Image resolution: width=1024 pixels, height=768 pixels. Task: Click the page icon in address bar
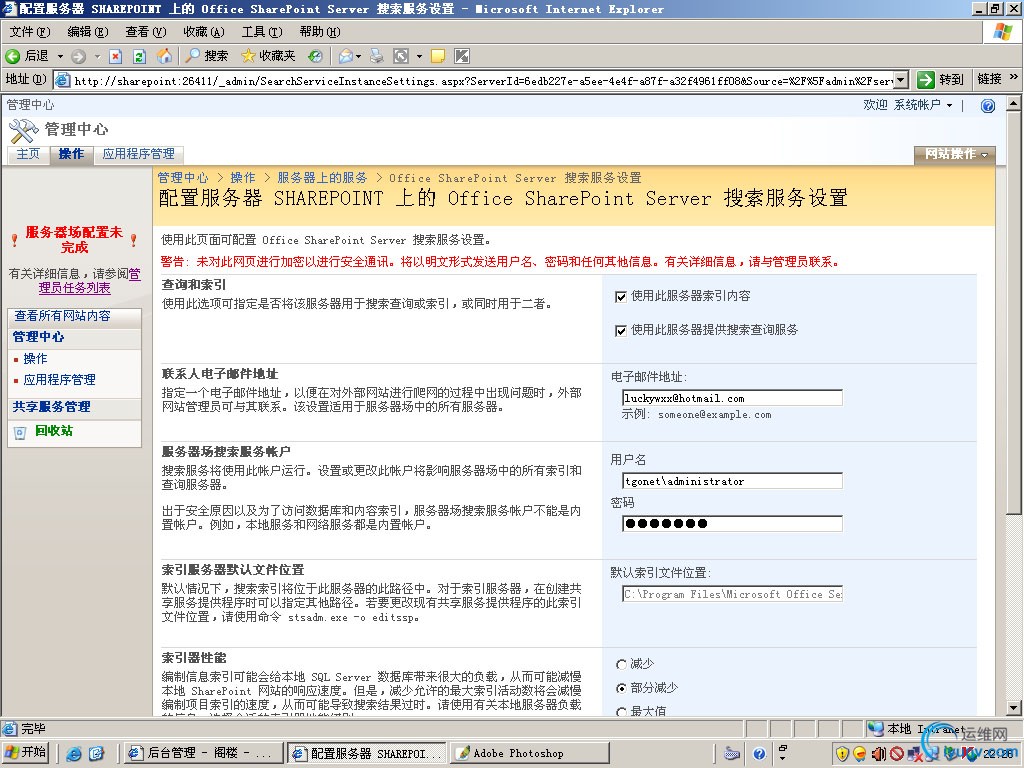click(63, 80)
